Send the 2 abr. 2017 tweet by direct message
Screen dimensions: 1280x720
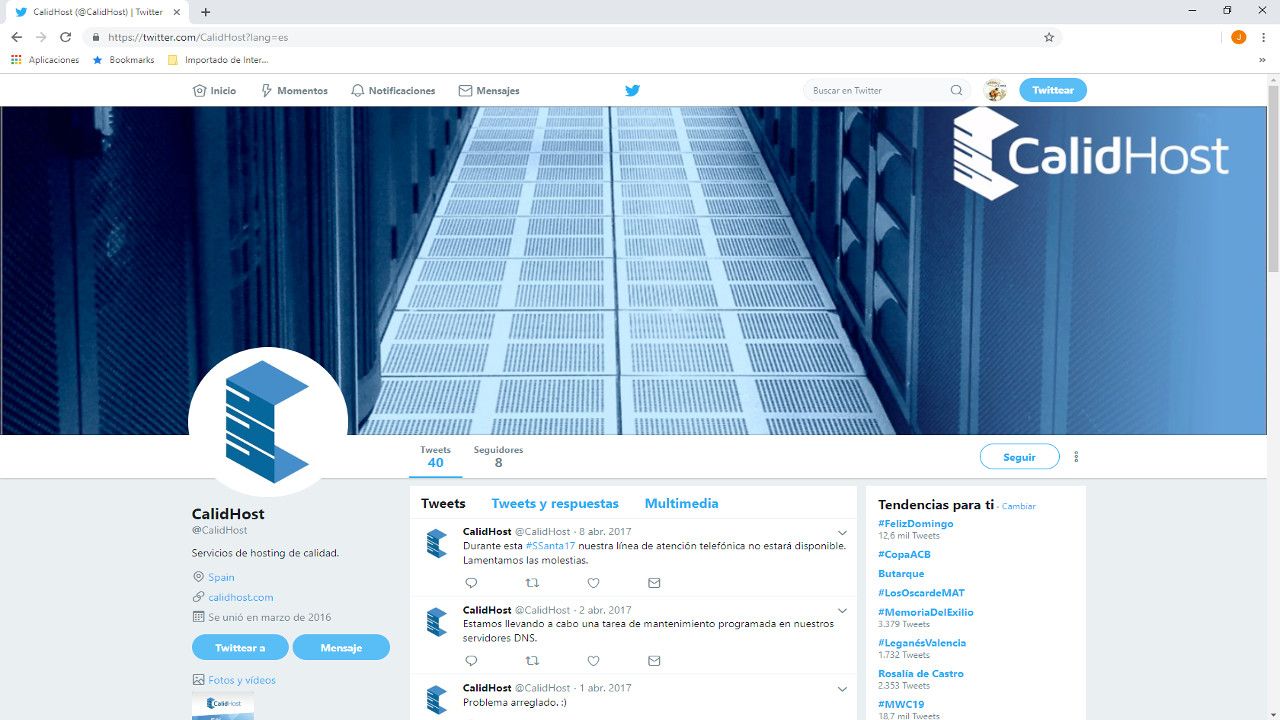click(654, 661)
